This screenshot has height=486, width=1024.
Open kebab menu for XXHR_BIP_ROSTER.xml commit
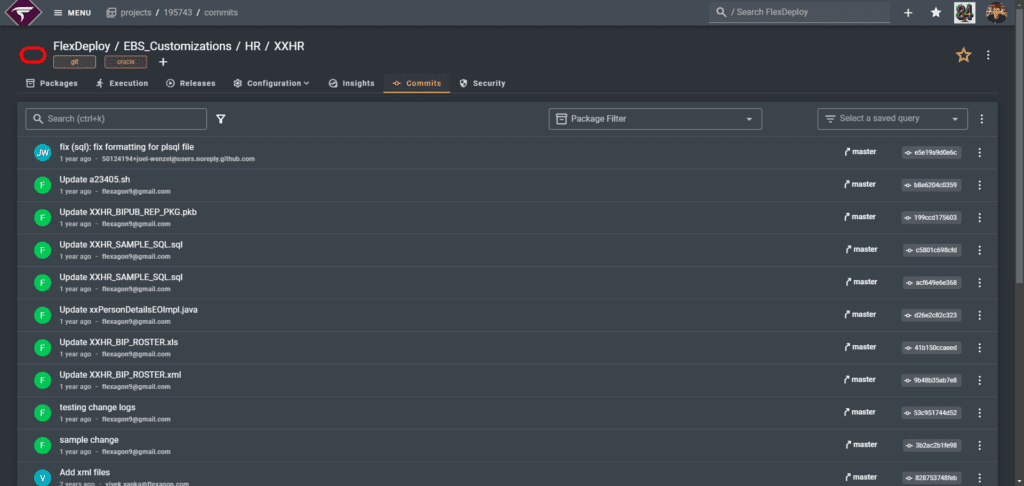click(979, 380)
